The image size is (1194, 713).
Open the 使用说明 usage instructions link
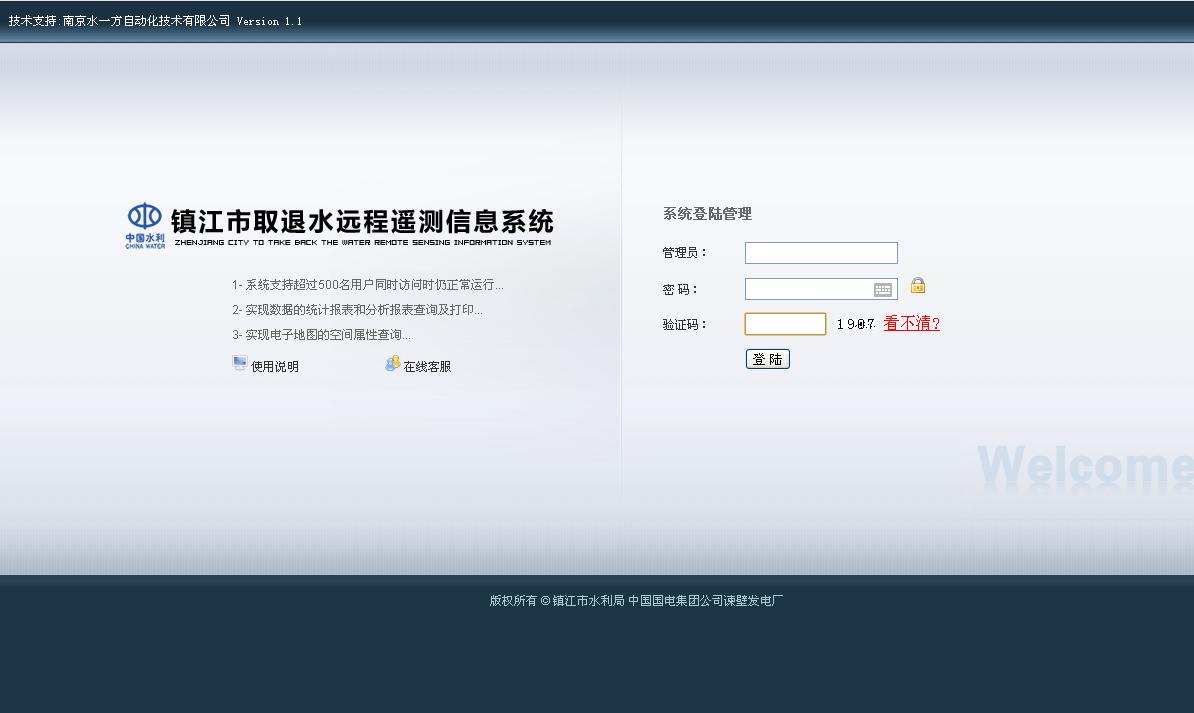pos(275,366)
